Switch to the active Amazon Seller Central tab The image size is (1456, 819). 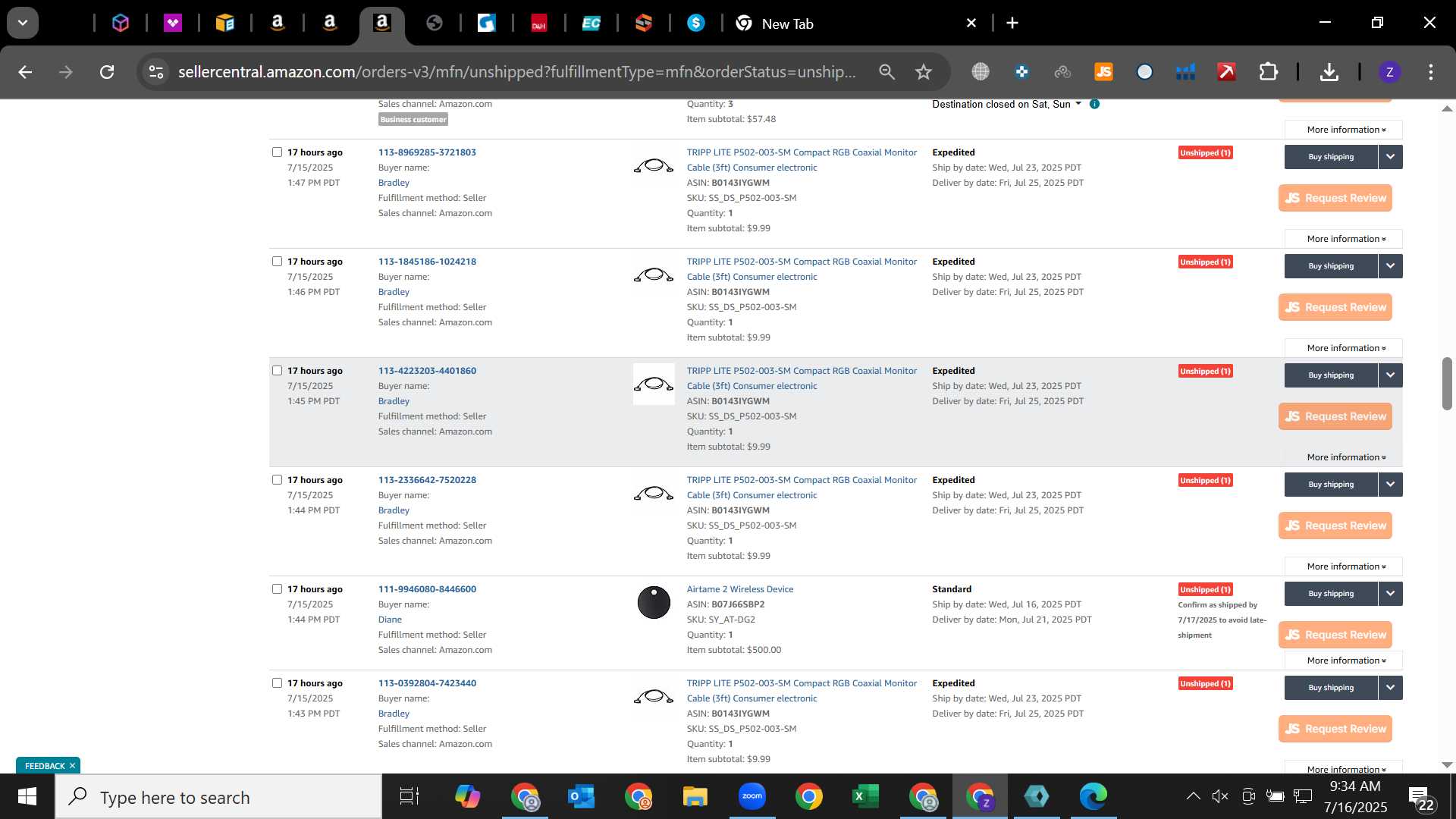tap(381, 24)
